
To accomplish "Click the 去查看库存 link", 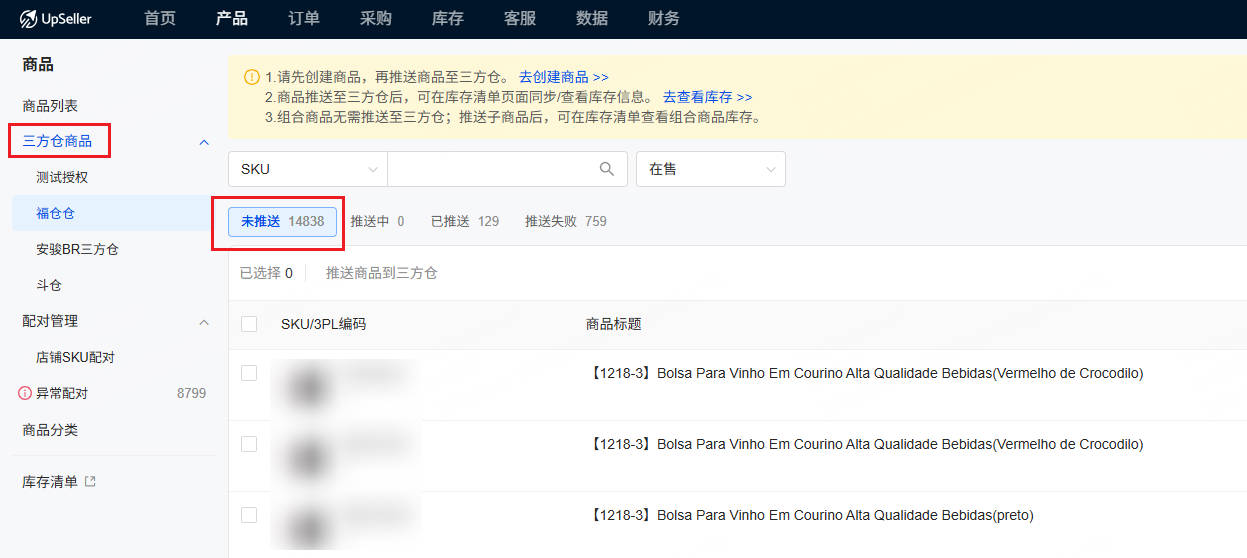I will [x=707, y=97].
